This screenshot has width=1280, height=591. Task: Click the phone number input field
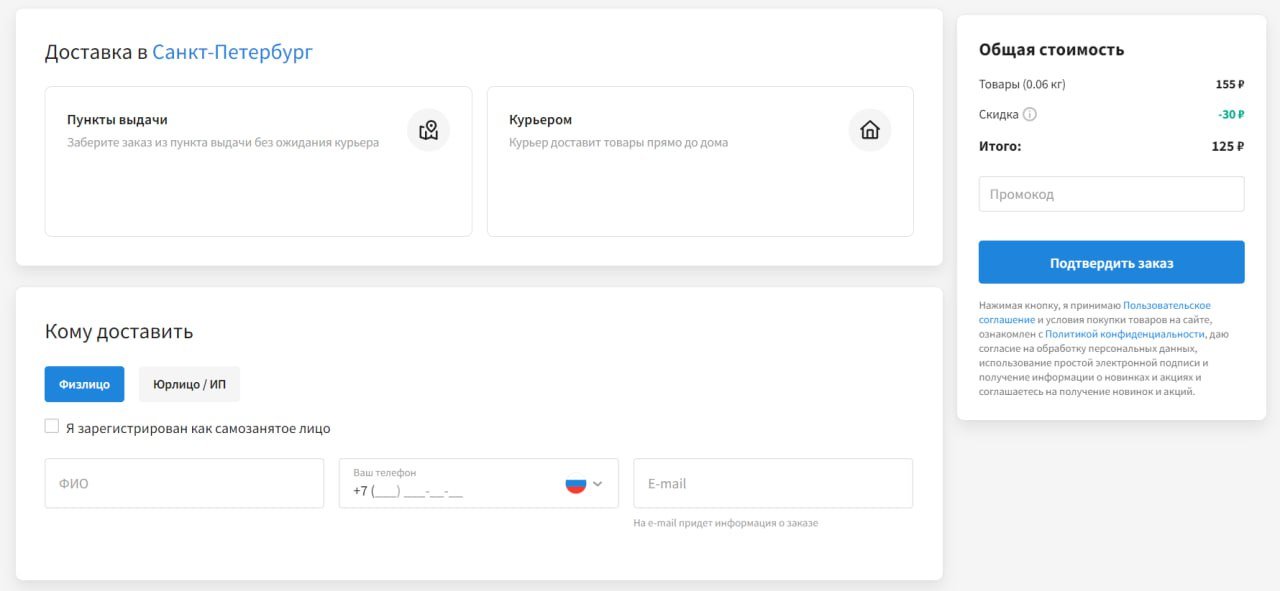(x=450, y=491)
